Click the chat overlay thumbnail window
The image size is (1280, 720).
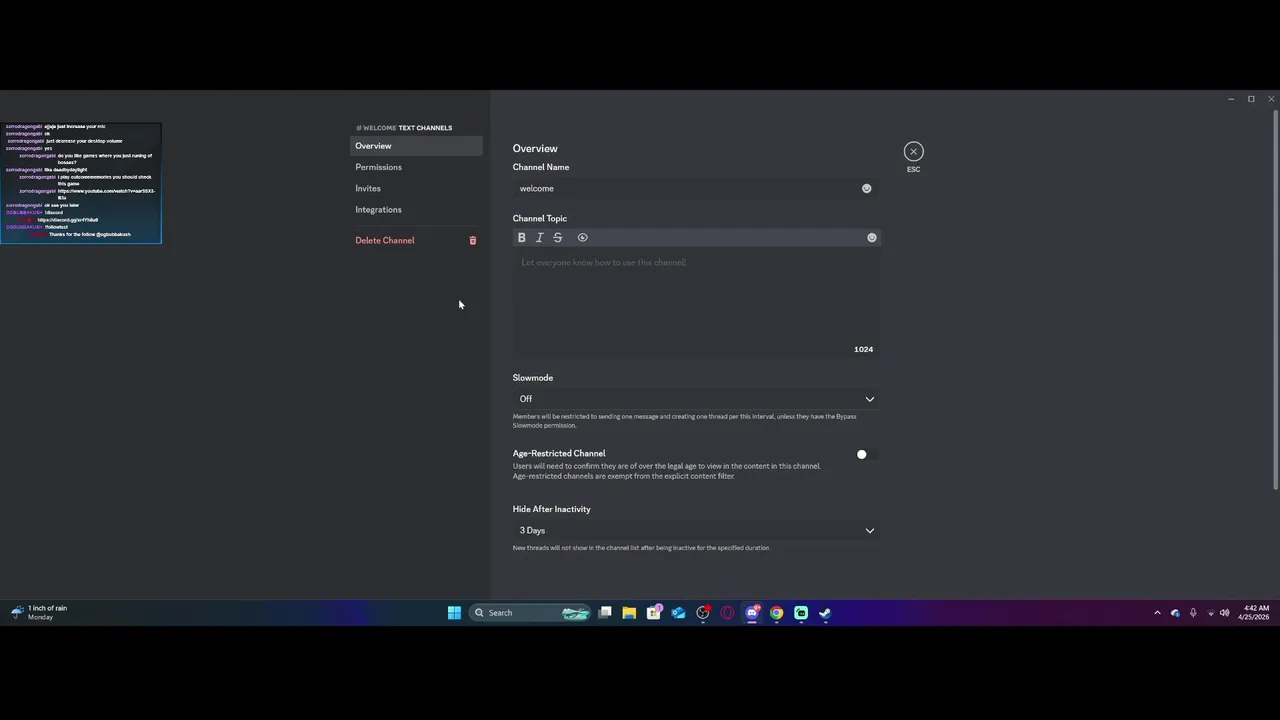(80, 183)
